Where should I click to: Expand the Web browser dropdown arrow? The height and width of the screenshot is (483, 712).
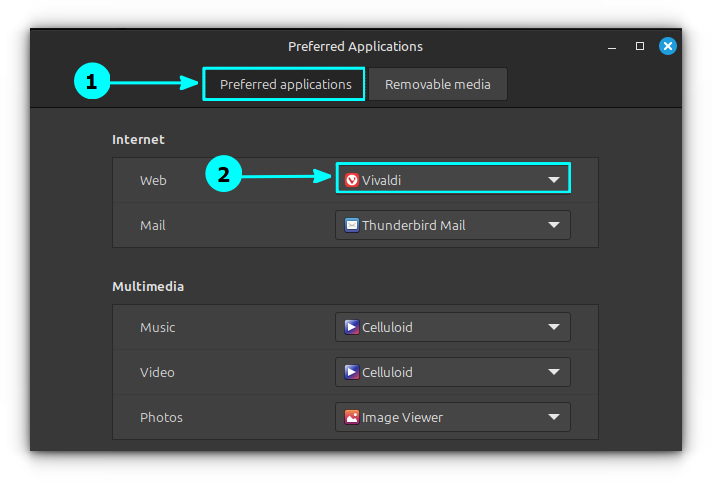coord(554,180)
